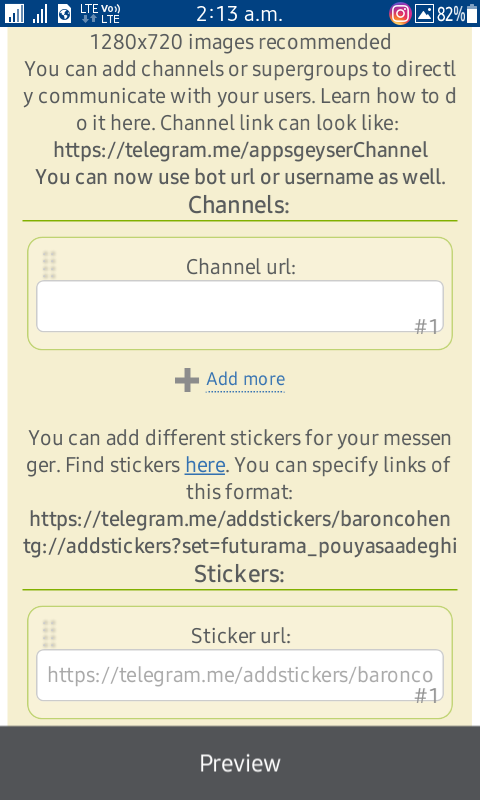The image size is (480, 800).
Task: Tap the first SIM signal strength icon
Action: pos(14,14)
